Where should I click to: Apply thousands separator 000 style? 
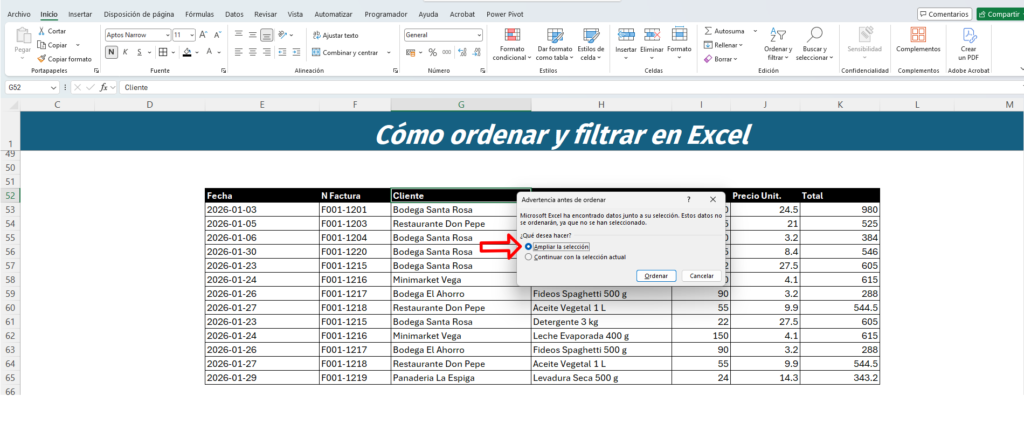447,52
